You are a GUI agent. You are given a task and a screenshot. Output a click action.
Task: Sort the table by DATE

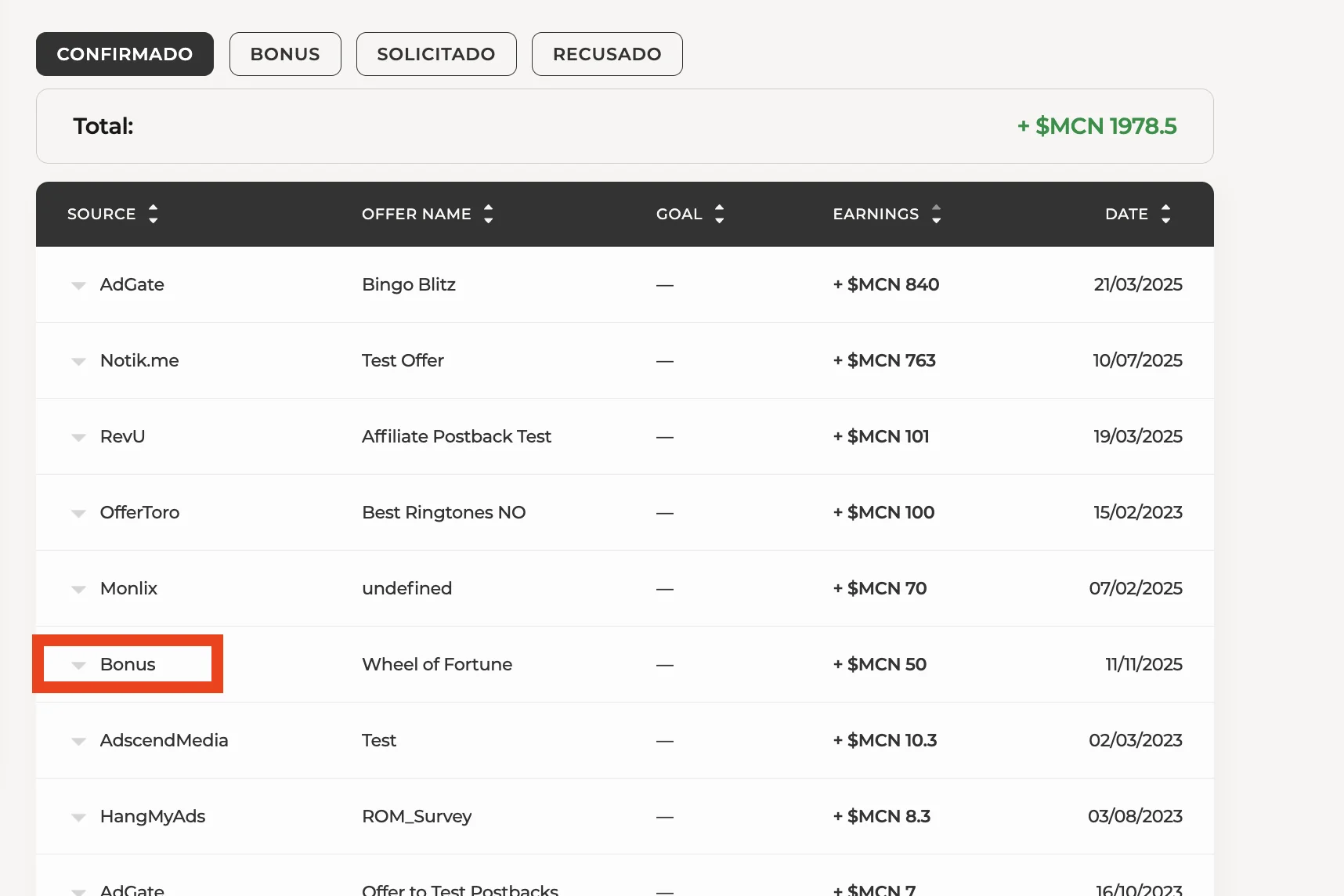pyautogui.click(x=1166, y=214)
